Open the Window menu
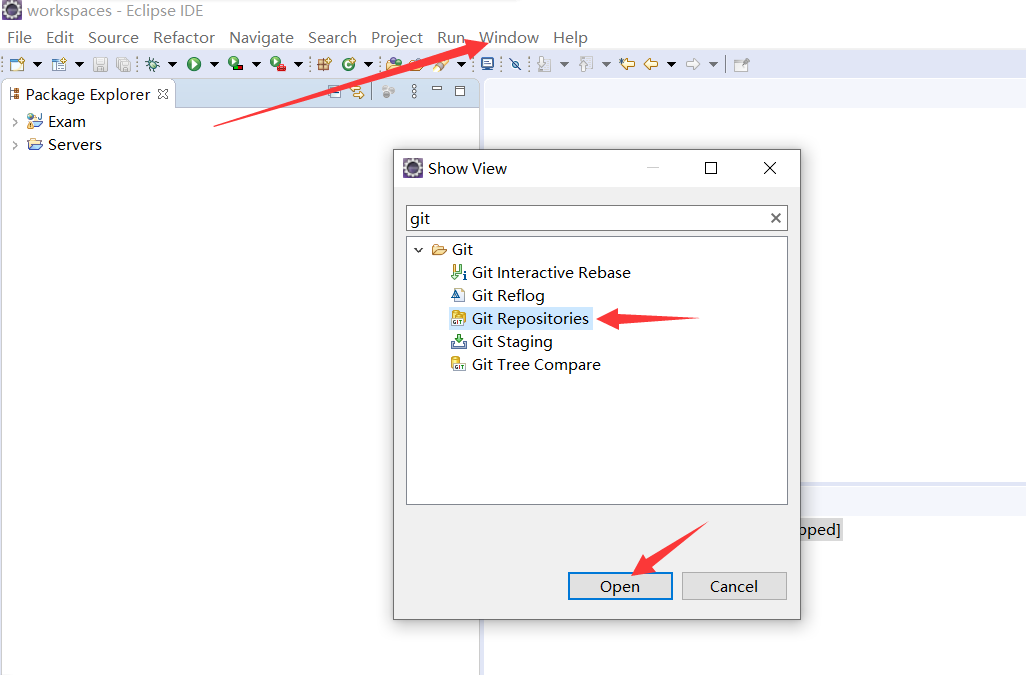Viewport: 1026px width, 675px height. pyautogui.click(x=509, y=37)
